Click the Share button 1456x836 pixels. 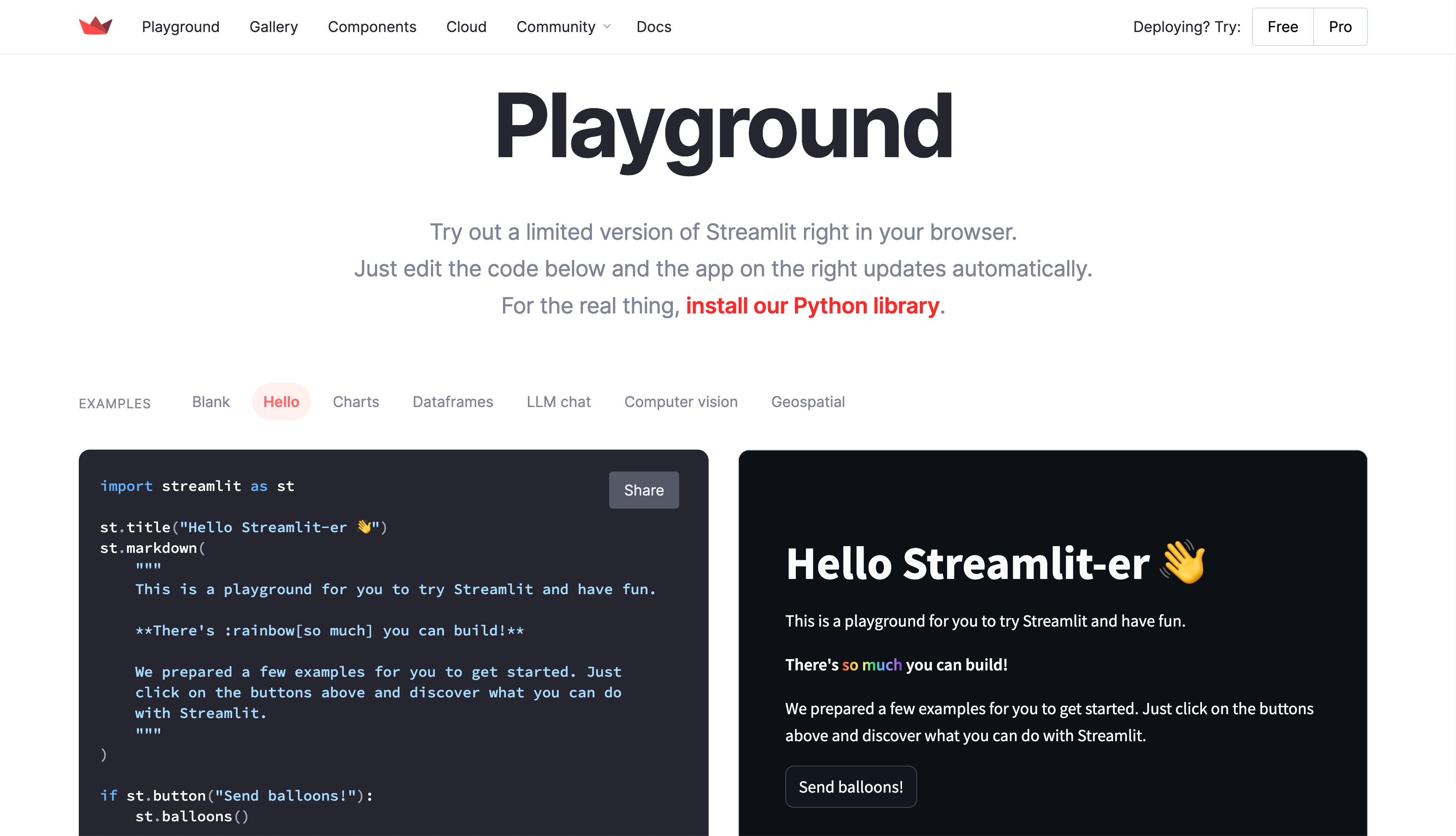[x=643, y=490]
